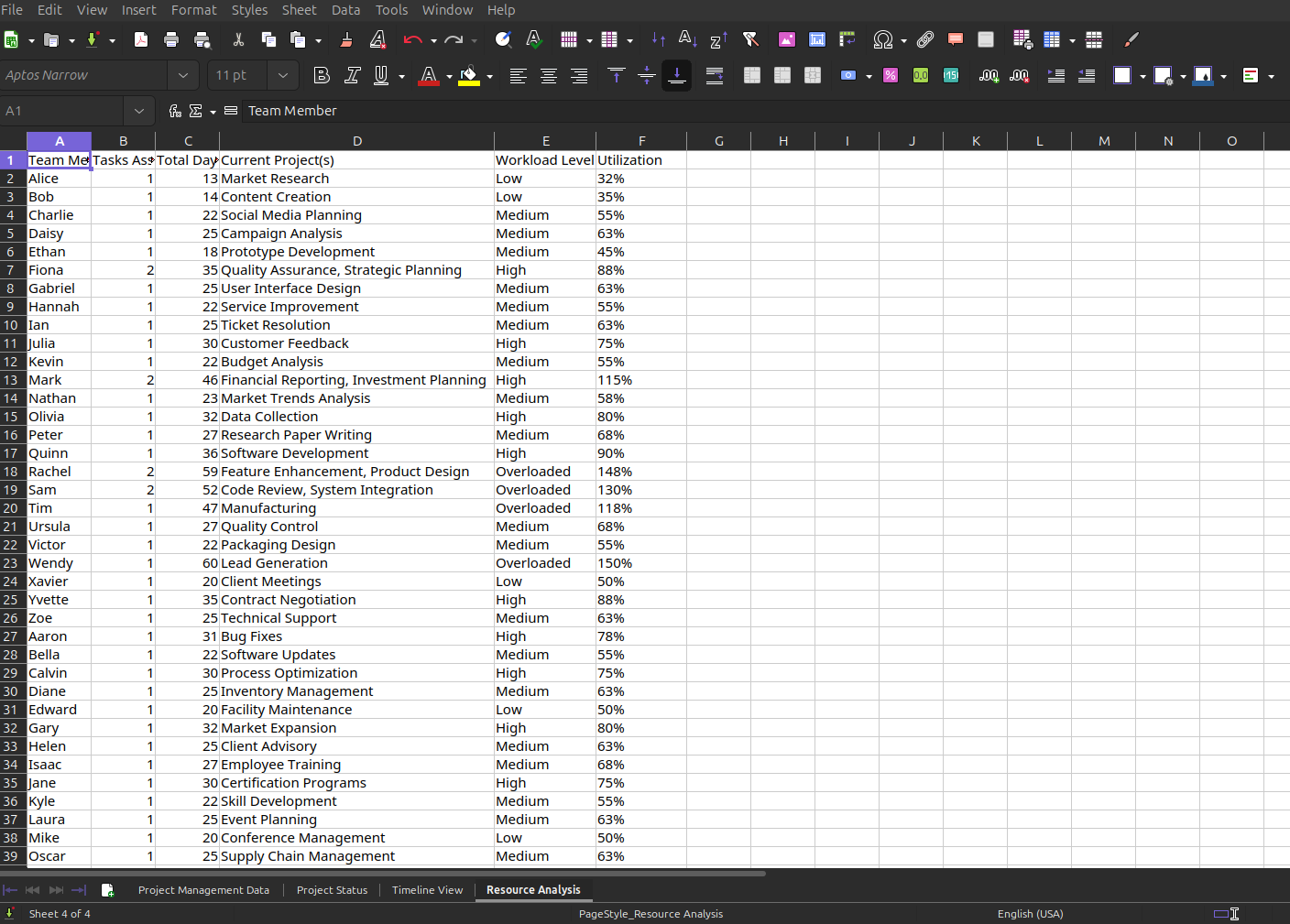
Task: Increase indent
Action: [1055, 75]
